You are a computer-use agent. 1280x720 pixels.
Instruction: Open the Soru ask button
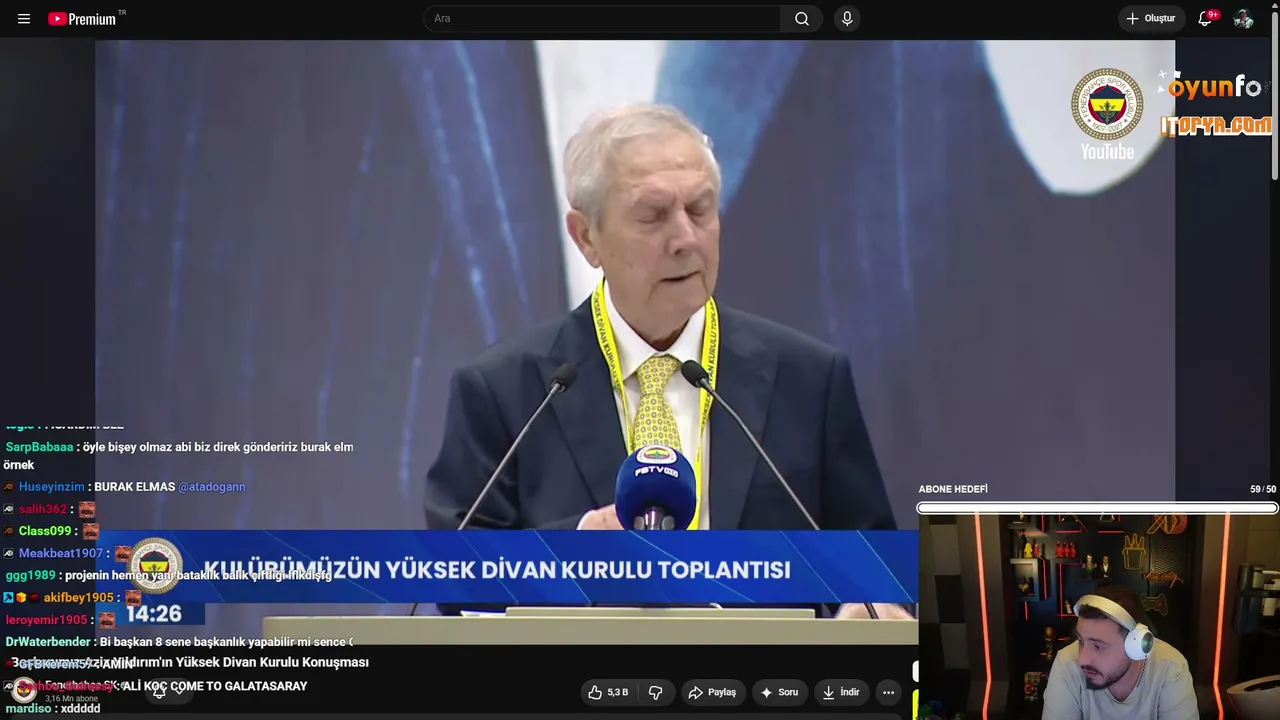779,692
